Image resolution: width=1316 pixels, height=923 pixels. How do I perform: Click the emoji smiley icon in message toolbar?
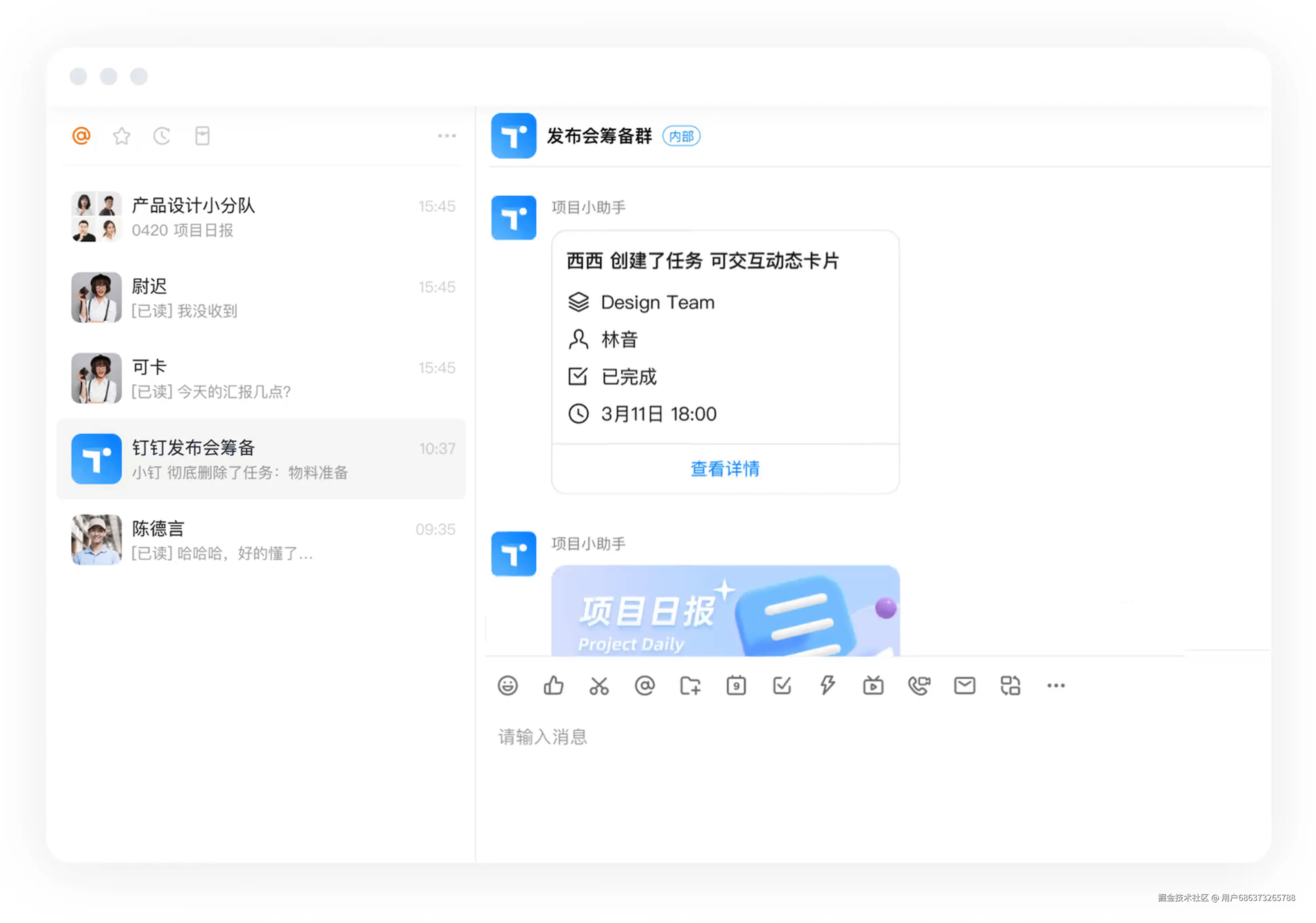tap(507, 685)
